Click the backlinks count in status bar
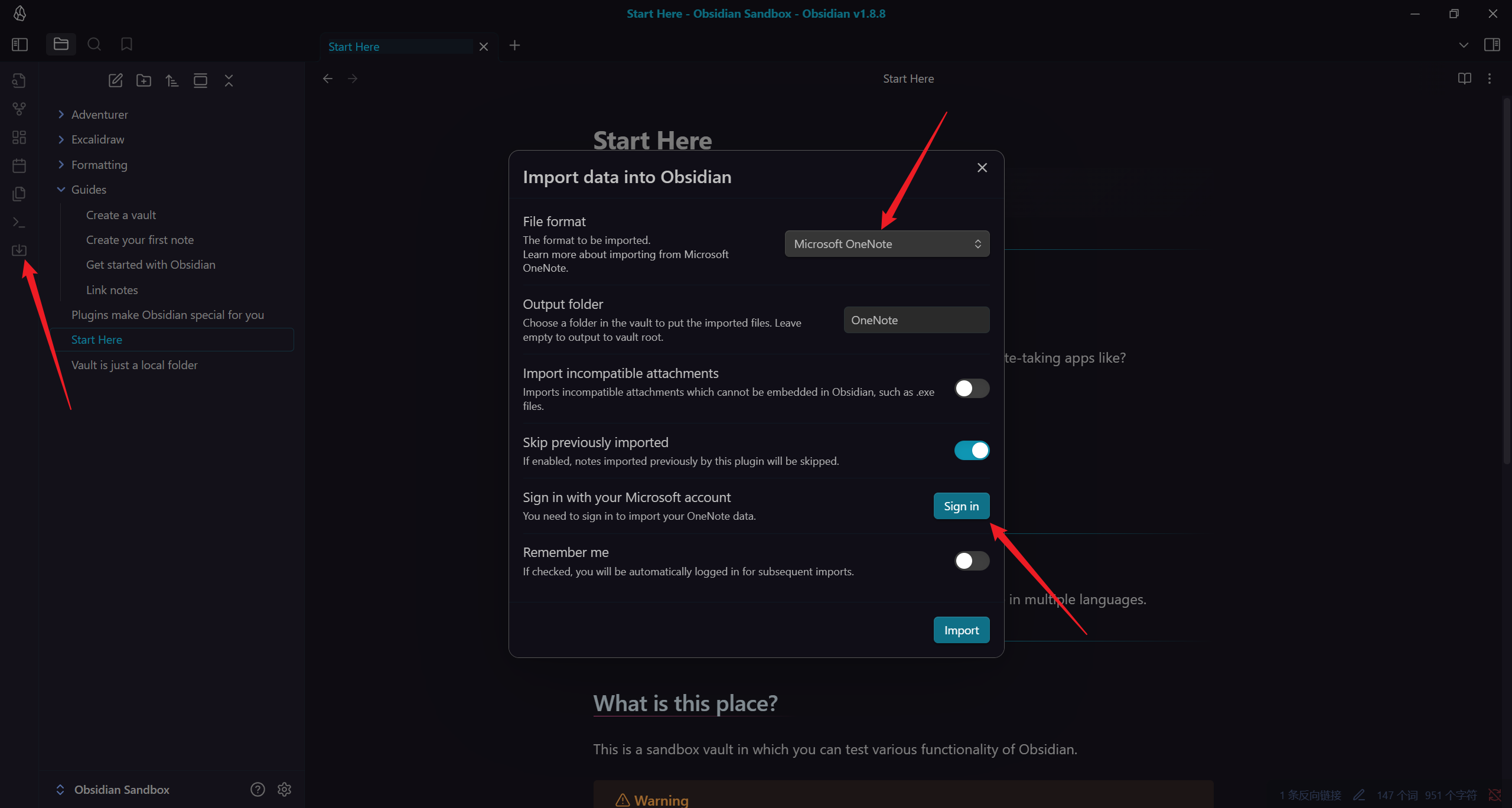The width and height of the screenshot is (1512, 808). [1311, 795]
